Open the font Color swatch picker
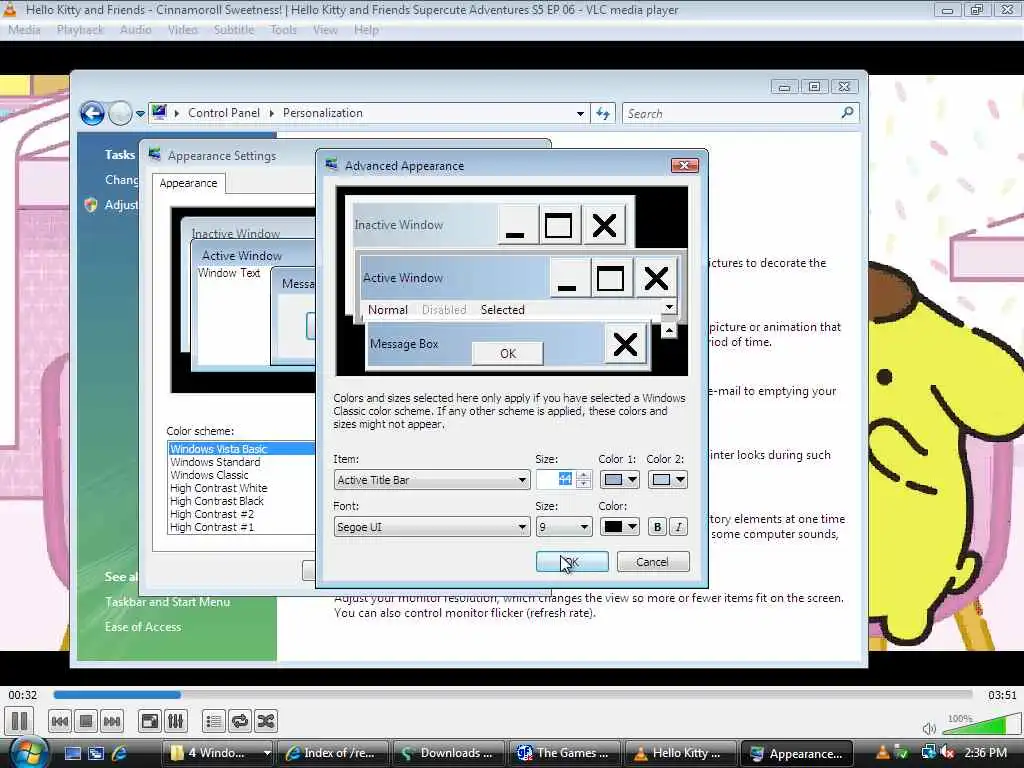This screenshot has width=1024, height=768. point(619,527)
